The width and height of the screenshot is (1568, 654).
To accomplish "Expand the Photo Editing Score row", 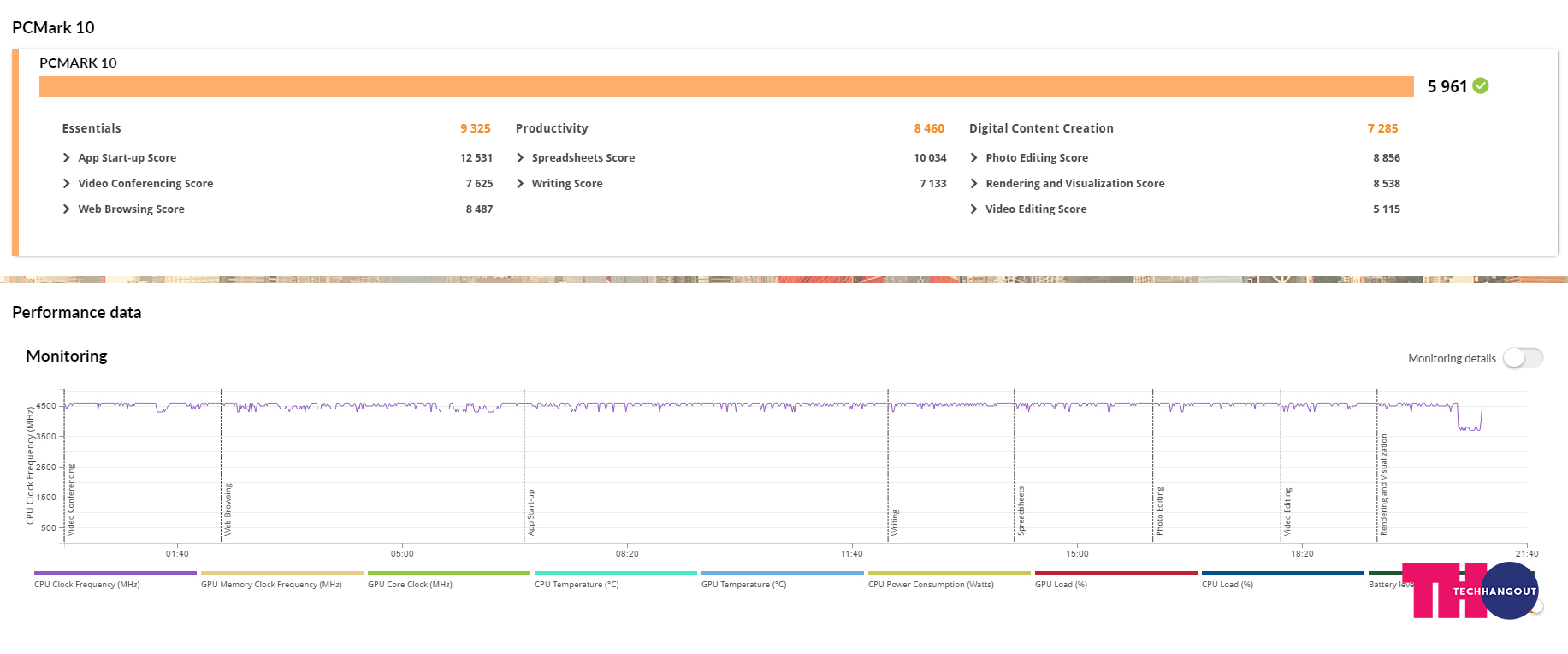I will (x=973, y=158).
